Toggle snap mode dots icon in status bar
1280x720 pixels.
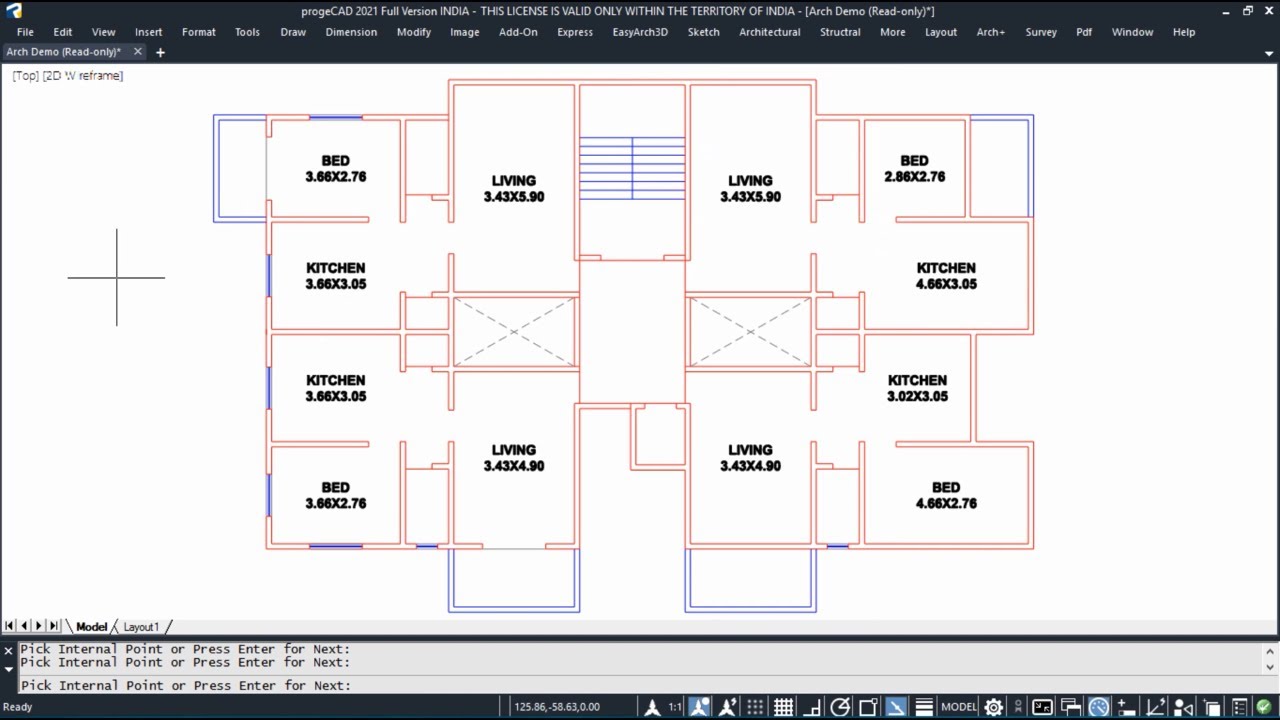point(755,707)
